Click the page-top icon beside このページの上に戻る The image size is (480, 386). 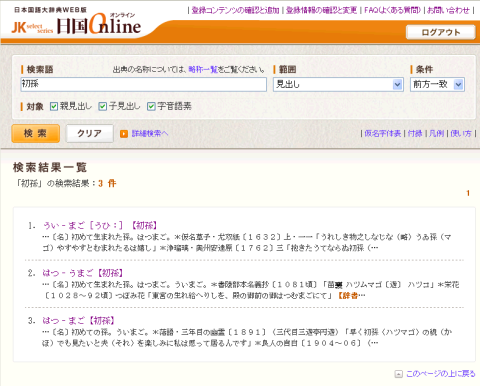(x=398, y=374)
